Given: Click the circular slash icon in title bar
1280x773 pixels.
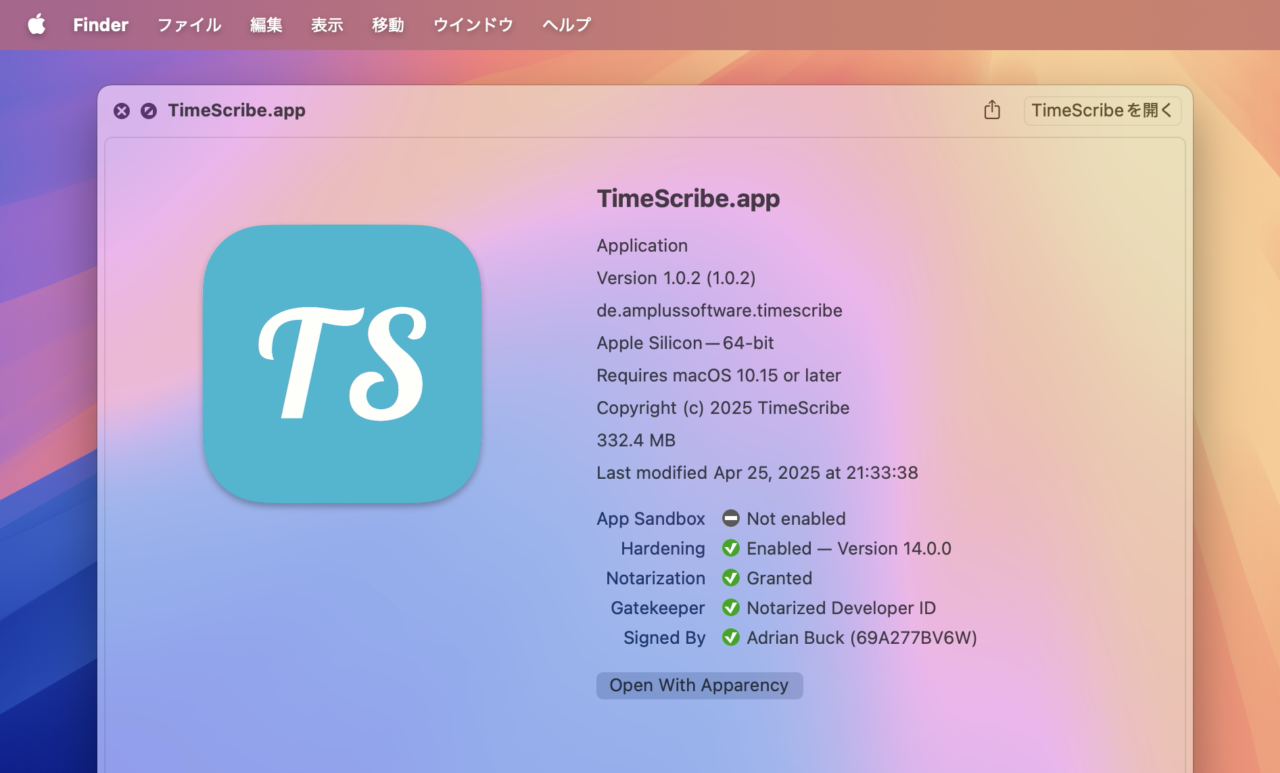Looking at the screenshot, I should click(x=149, y=111).
